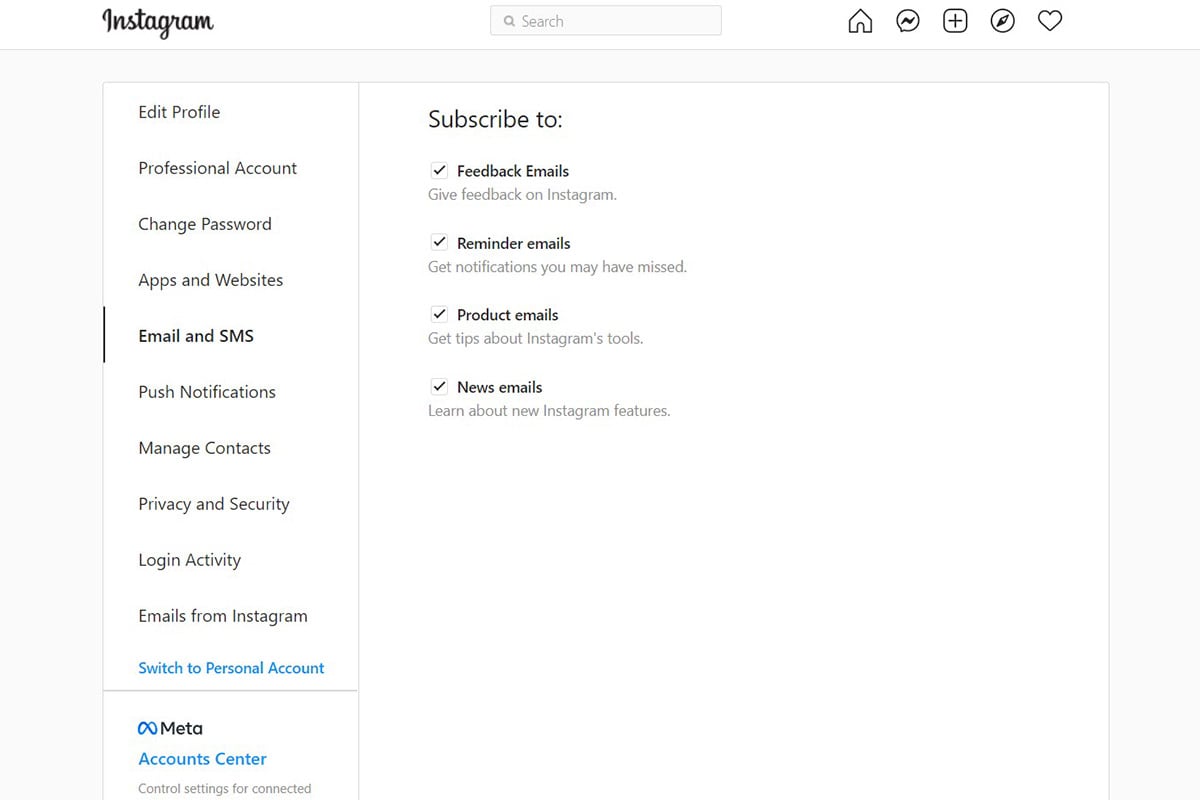Go to the Instagram home feed icon
This screenshot has width=1200, height=800.
860,21
